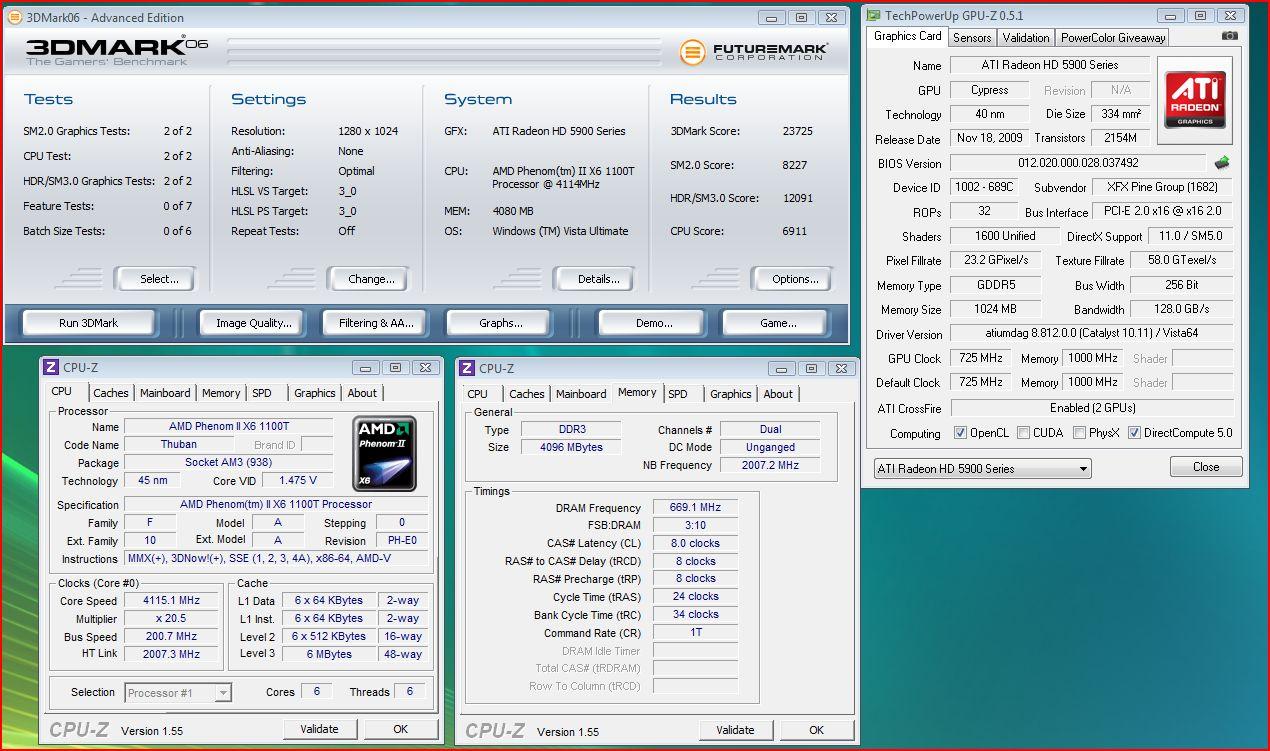The height and width of the screenshot is (751, 1270).
Task: Click the SM2.0 Score value 8227
Action: pos(795,165)
